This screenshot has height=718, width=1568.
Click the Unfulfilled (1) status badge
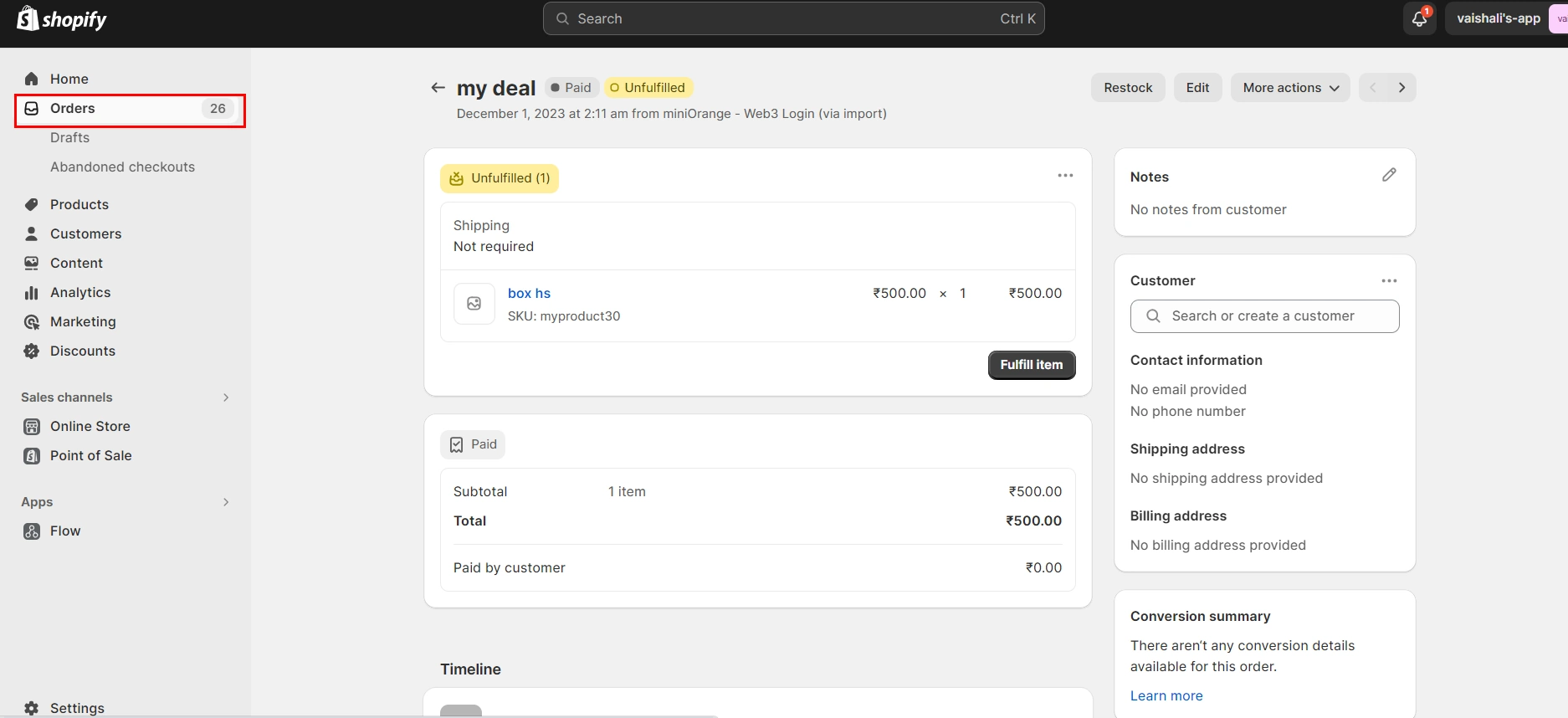[500, 178]
